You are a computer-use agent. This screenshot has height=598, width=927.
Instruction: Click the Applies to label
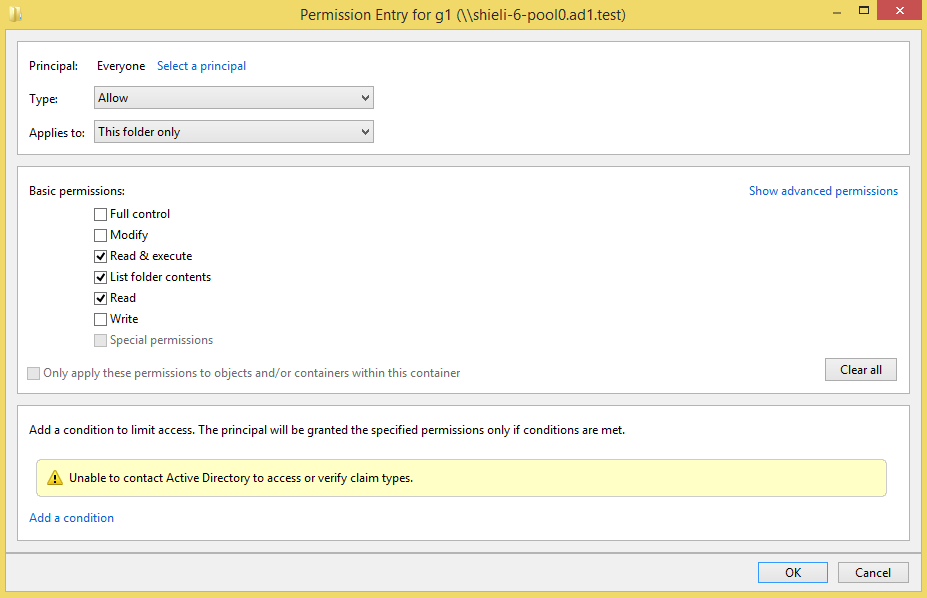pyautogui.click(x=57, y=132)
